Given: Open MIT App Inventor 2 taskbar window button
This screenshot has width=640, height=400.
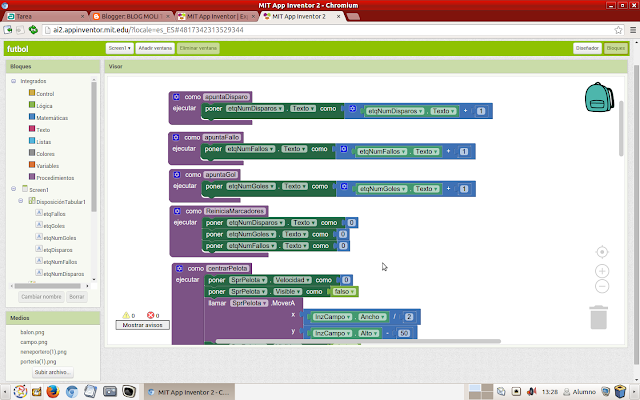Looking at the screenshot, I should pos(189,392).
